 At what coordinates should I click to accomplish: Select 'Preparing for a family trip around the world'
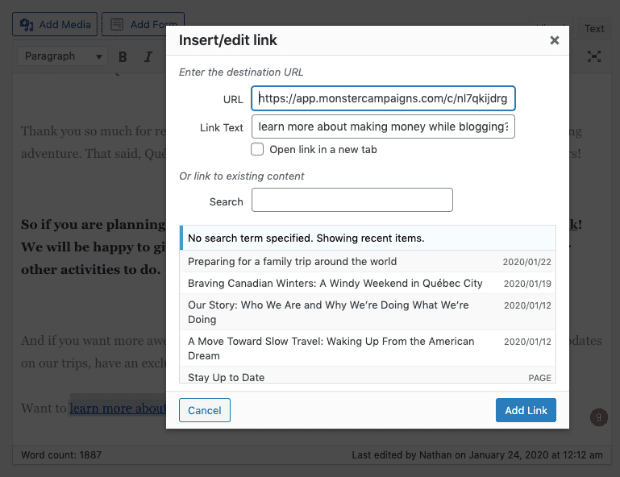(368, 261)
